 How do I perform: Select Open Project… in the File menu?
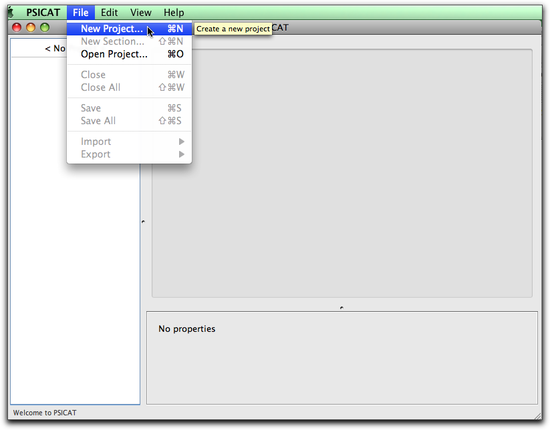click(x=129, y=54)
